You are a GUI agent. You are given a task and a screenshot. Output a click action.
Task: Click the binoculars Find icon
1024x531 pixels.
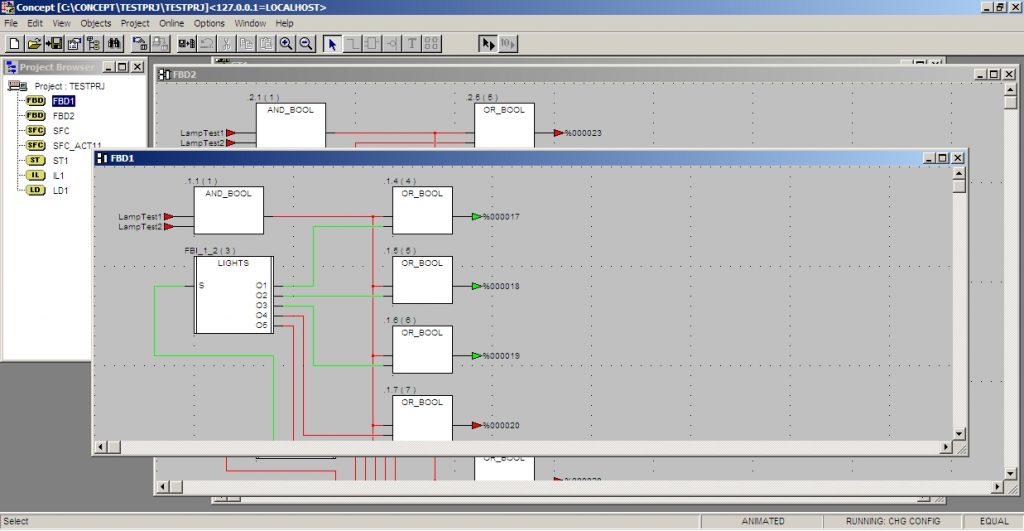(x=114, y=44)
